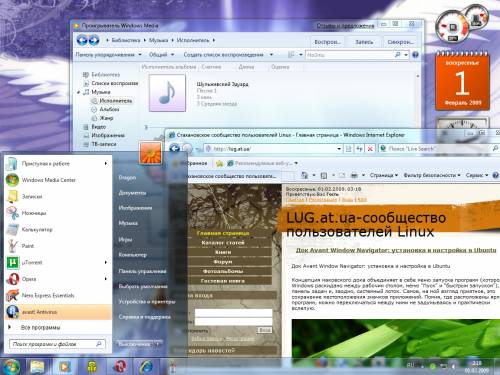Viewport: 500px width, 375px height.
Task: Open Internet Explorer taskbar icon
Action: 146,367
